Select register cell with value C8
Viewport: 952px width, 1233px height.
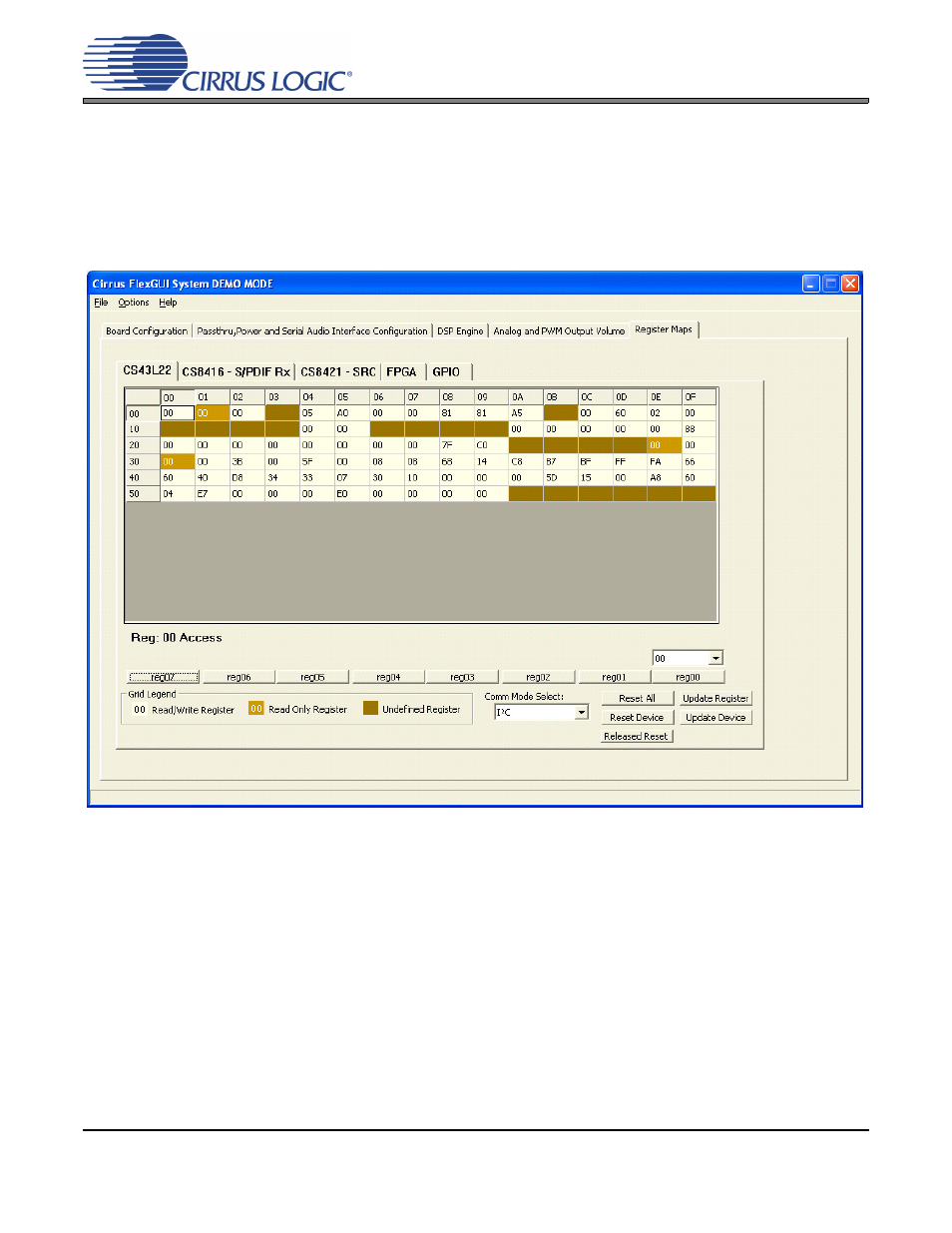[x=526, y=461]
